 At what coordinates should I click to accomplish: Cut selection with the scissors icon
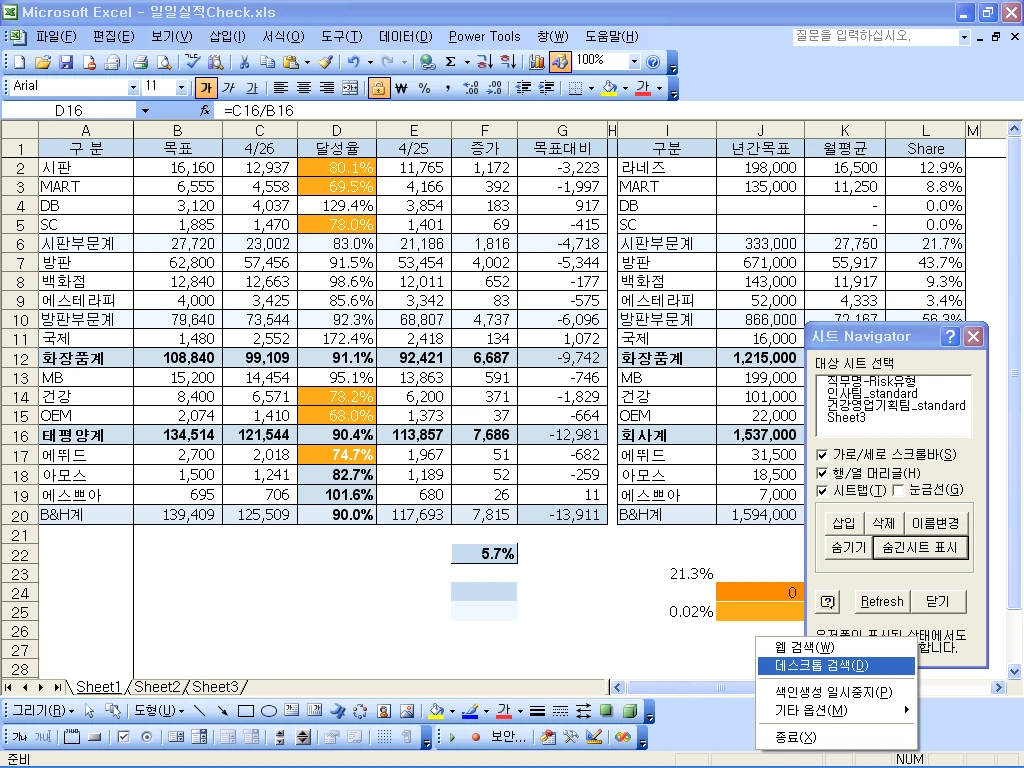(244, 62)
